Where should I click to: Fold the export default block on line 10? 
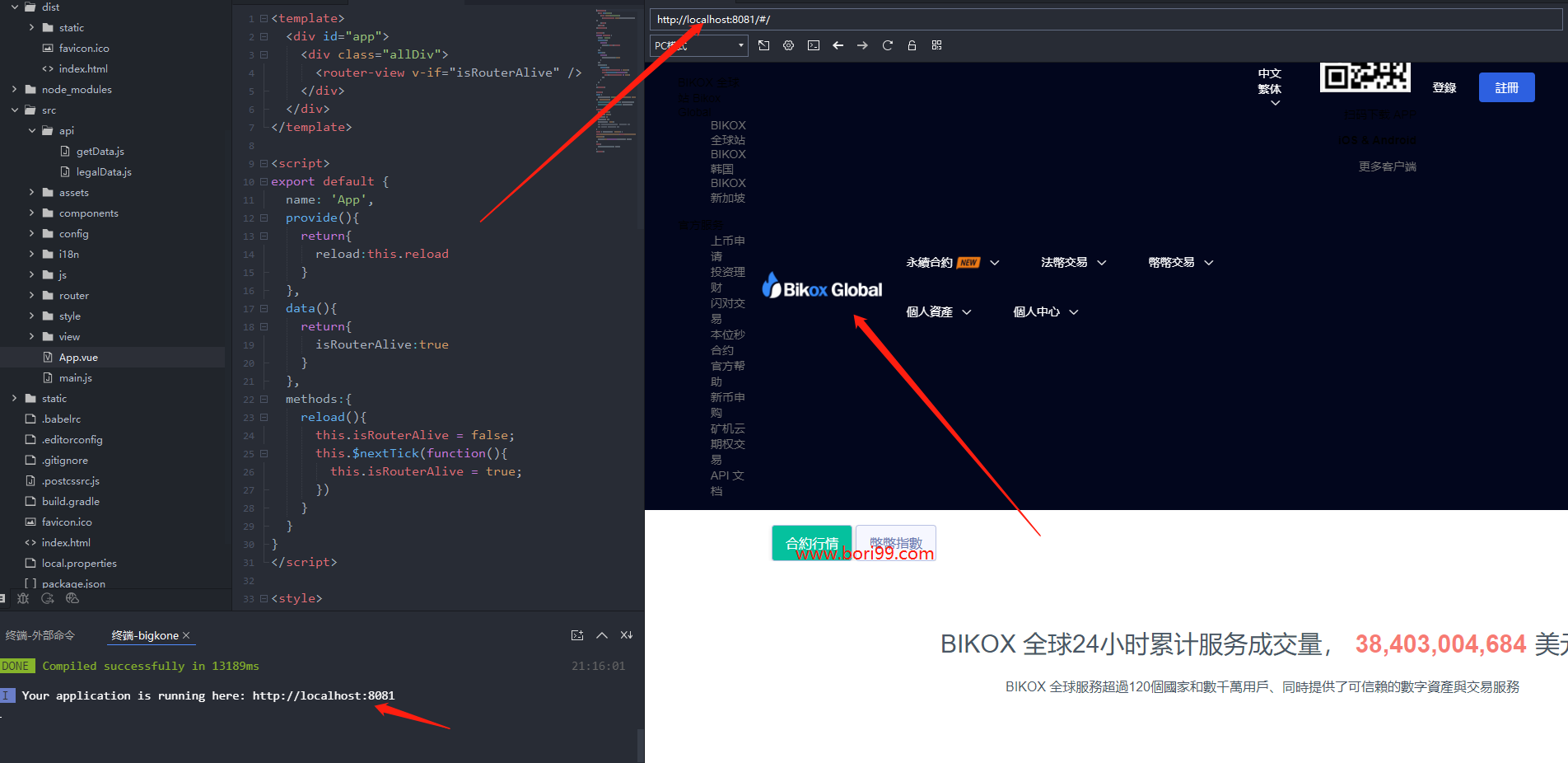pyautogui.click(x=264, y=181)
